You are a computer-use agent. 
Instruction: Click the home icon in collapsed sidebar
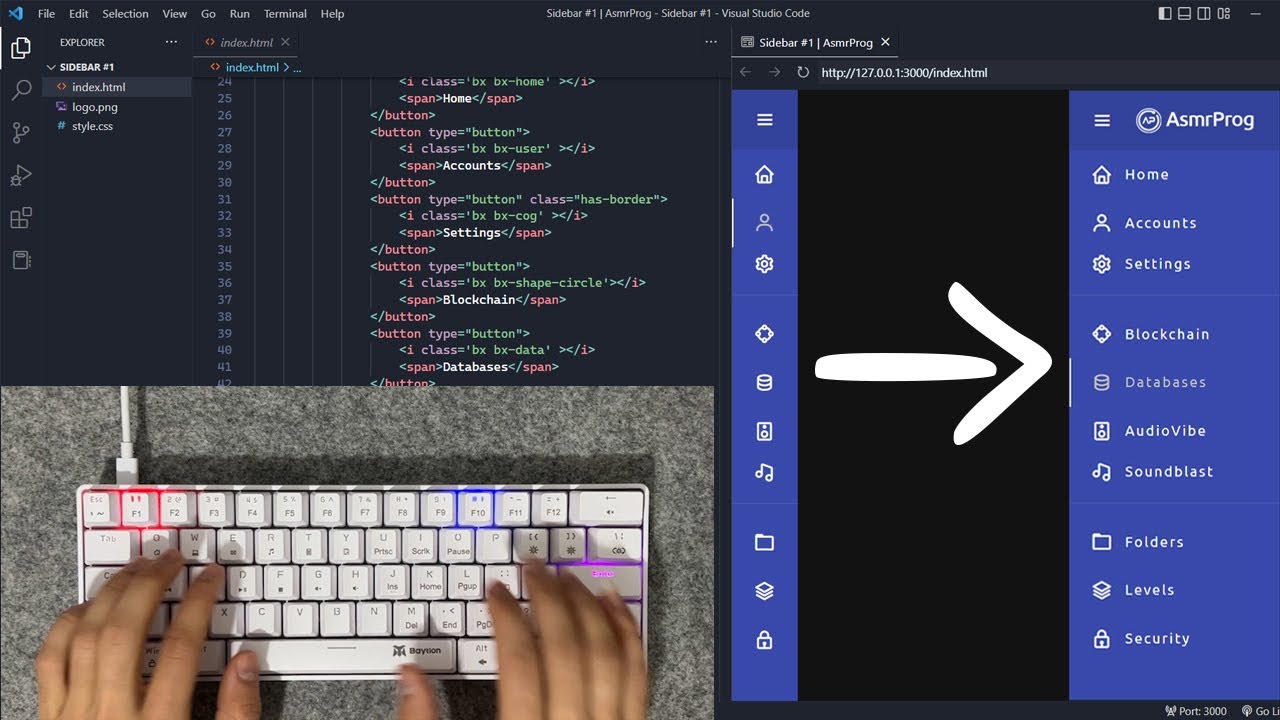click(765, 175)
